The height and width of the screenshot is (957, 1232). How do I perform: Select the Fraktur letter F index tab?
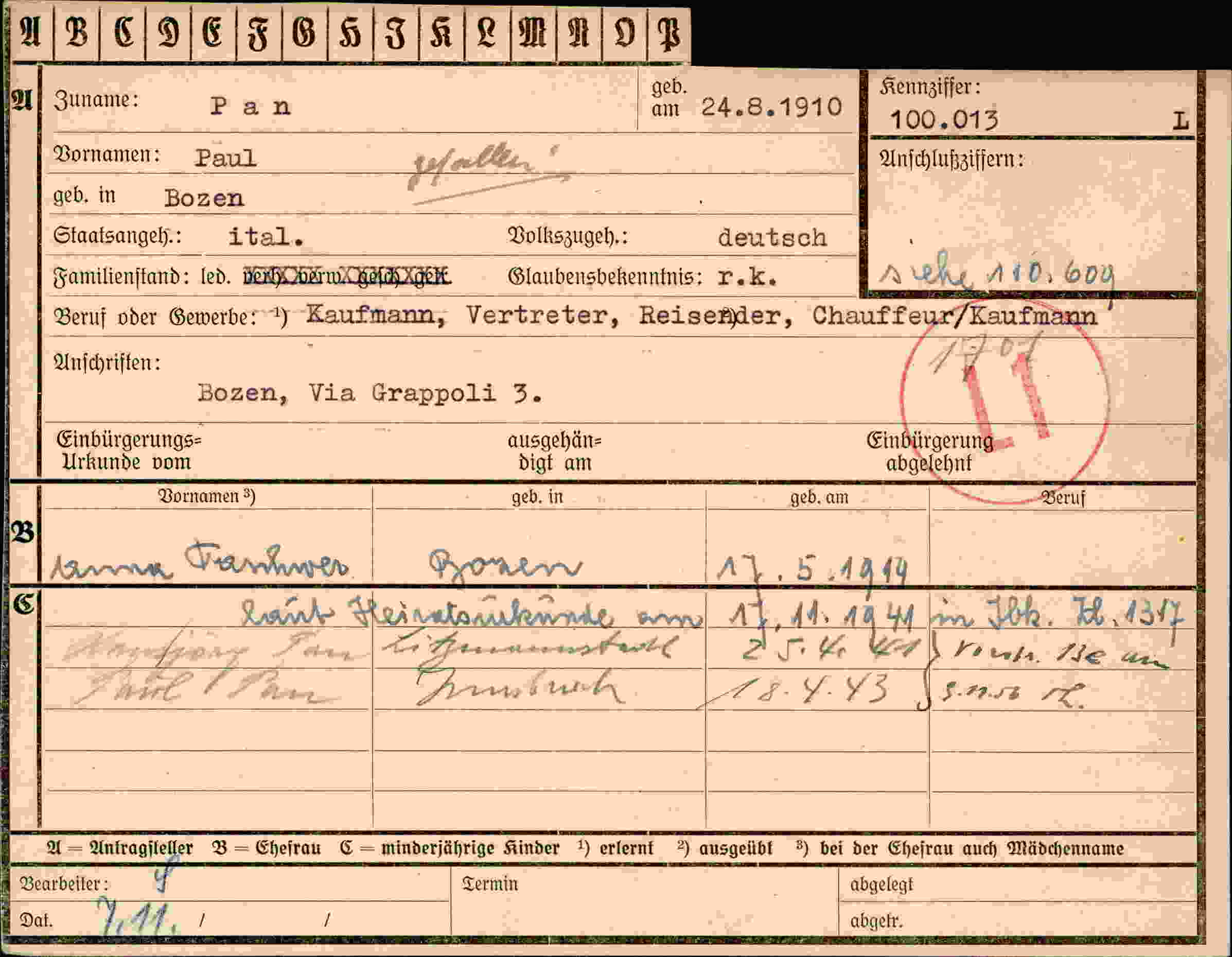pyautogui.click(x=259, y=33)
